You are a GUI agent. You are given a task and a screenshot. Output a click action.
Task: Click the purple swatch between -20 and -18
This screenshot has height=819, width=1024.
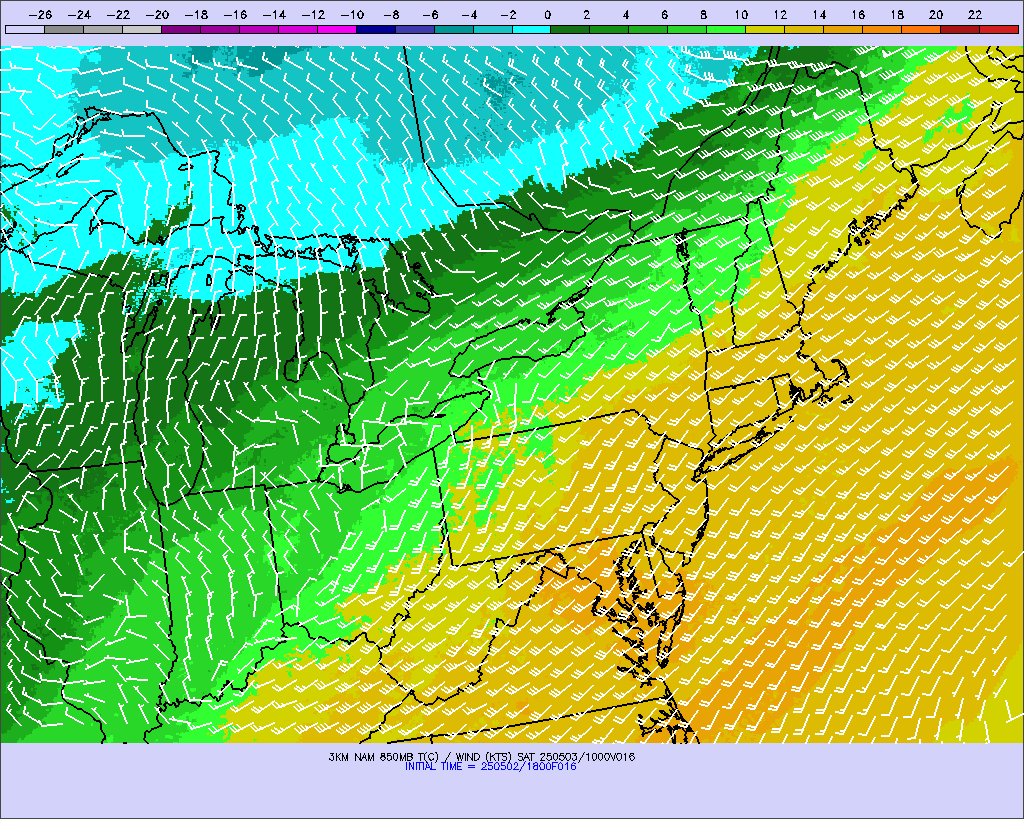[x=181, y=29]
